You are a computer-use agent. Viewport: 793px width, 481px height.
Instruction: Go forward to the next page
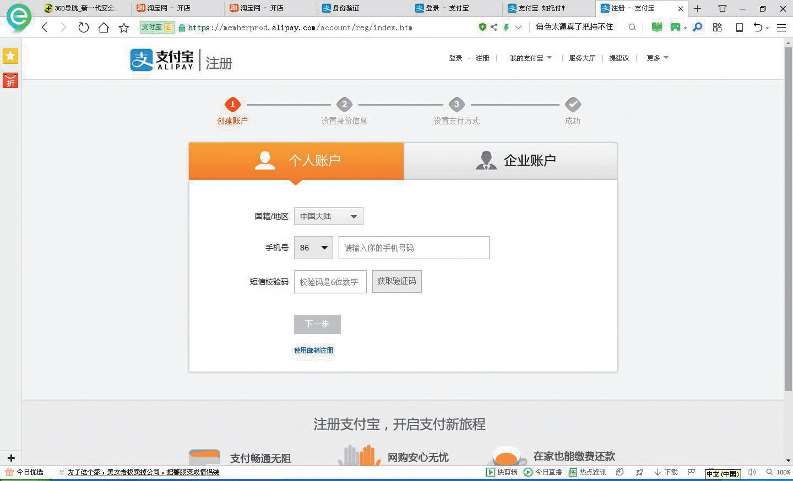(x=63, y=27)
